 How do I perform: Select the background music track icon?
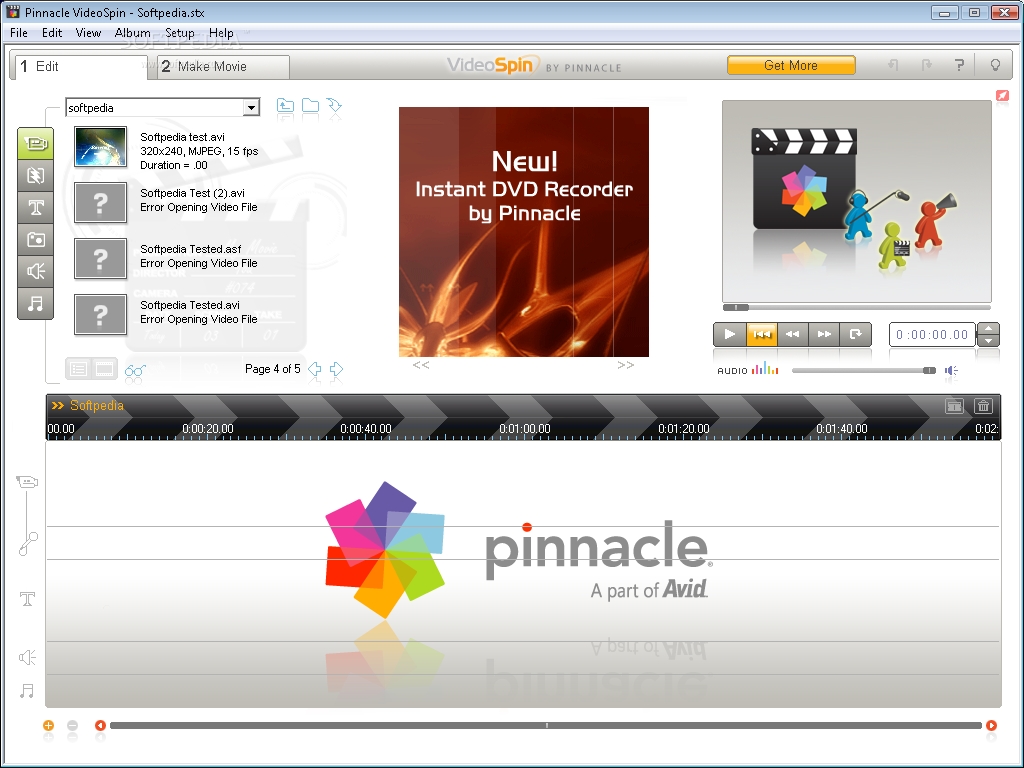[x=27, y=690]
